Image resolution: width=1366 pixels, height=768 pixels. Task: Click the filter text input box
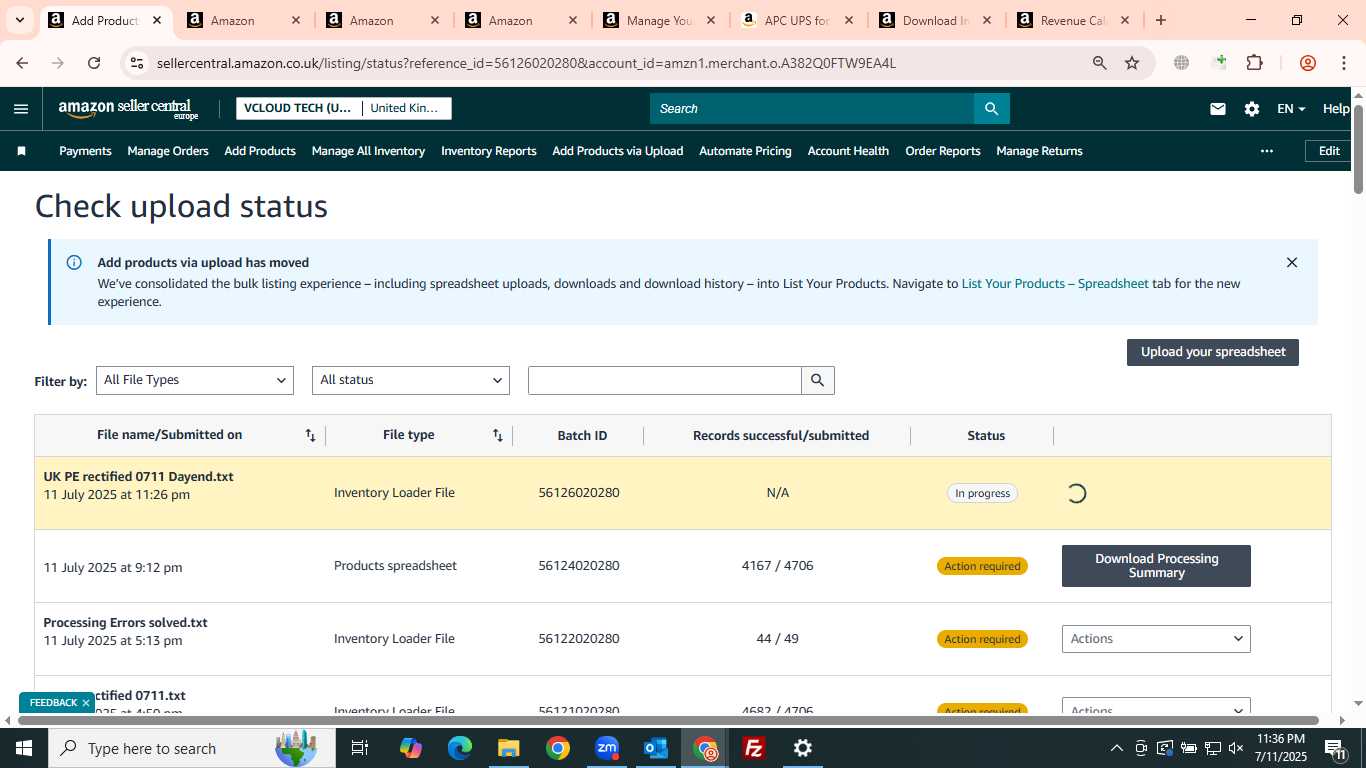(x=665, y=380)
